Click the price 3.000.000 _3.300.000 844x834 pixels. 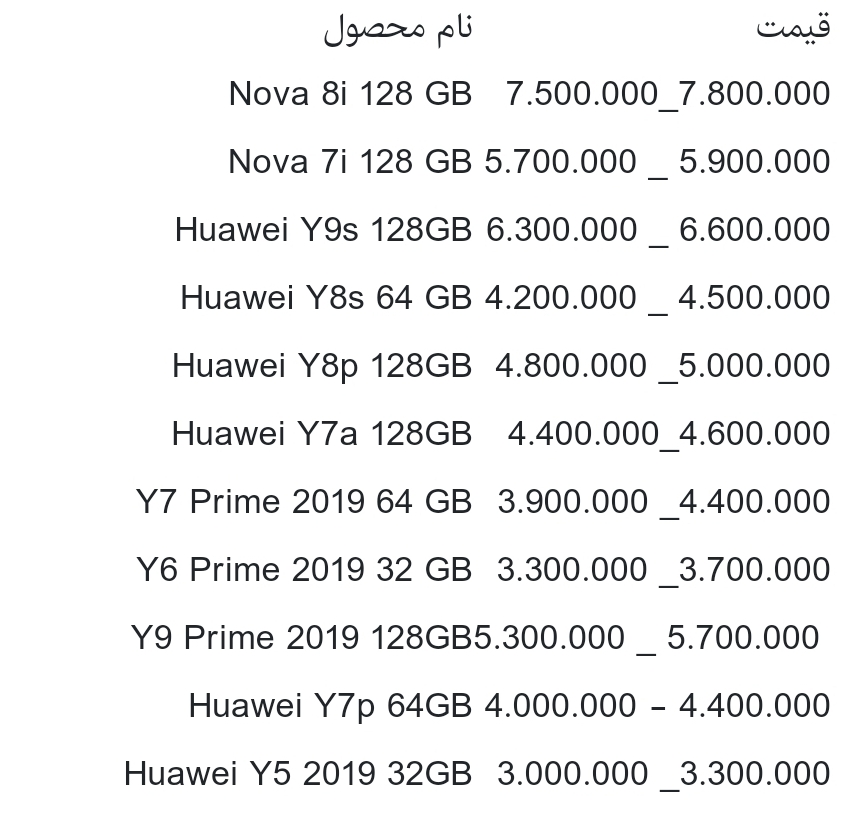click(x=663, y=774)
